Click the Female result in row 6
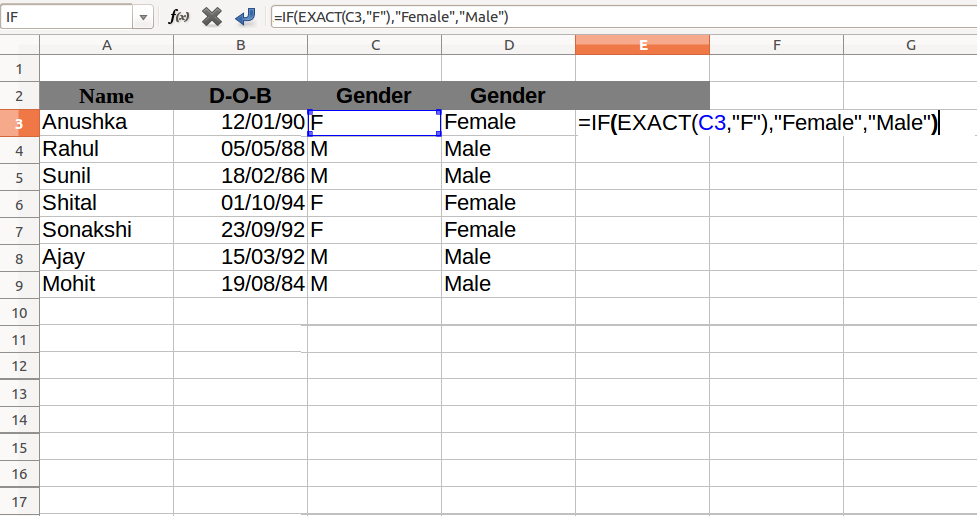This screenshot has height=516, width=977. pyautogui.click(x=508, y=203)
